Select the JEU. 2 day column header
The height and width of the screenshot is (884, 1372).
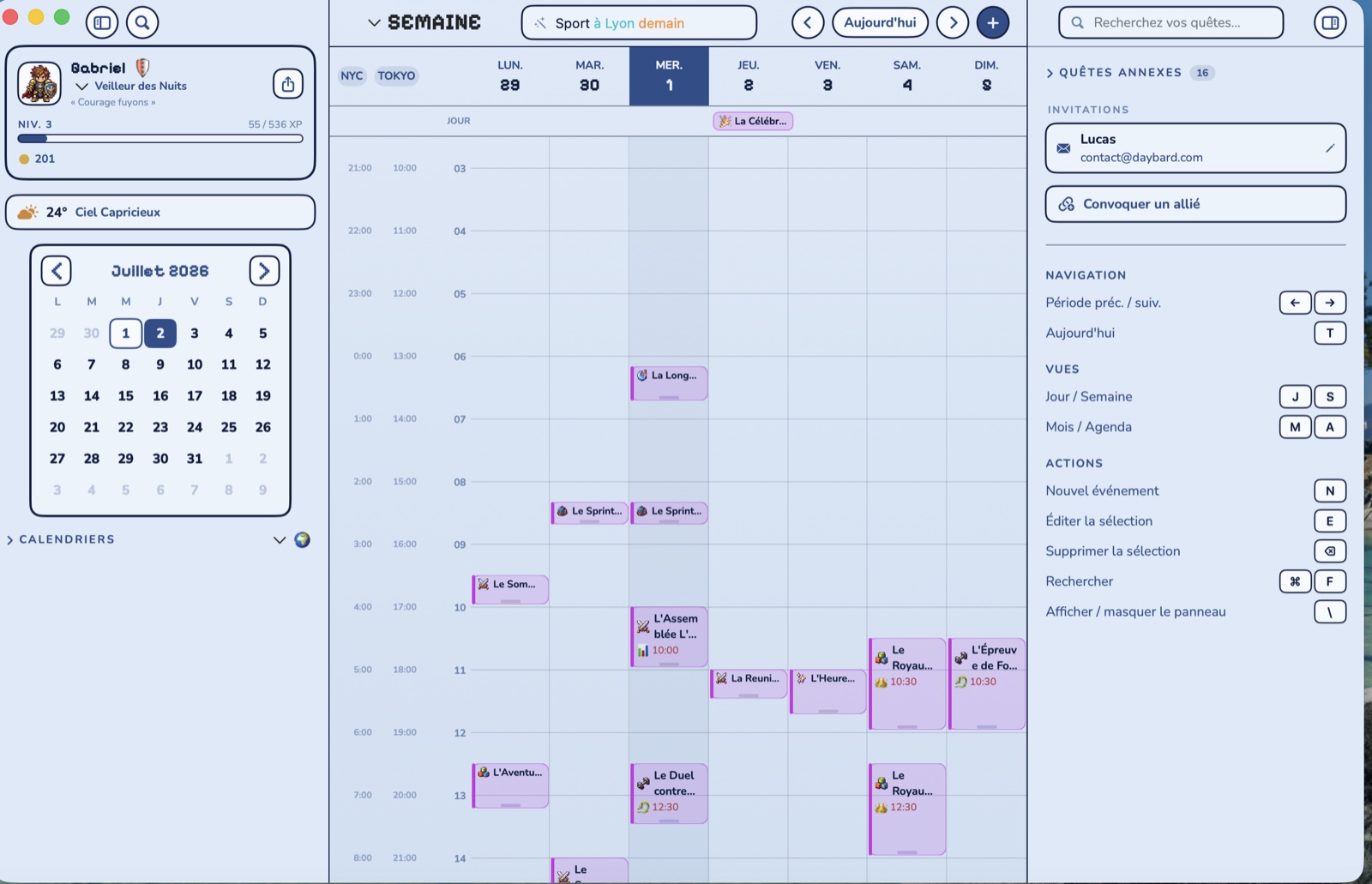tap(748, 75)
